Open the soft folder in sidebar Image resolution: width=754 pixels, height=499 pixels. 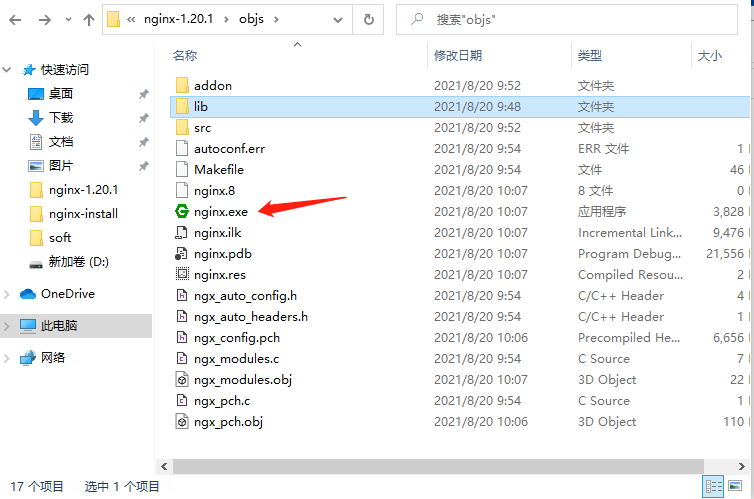[60, 238]
